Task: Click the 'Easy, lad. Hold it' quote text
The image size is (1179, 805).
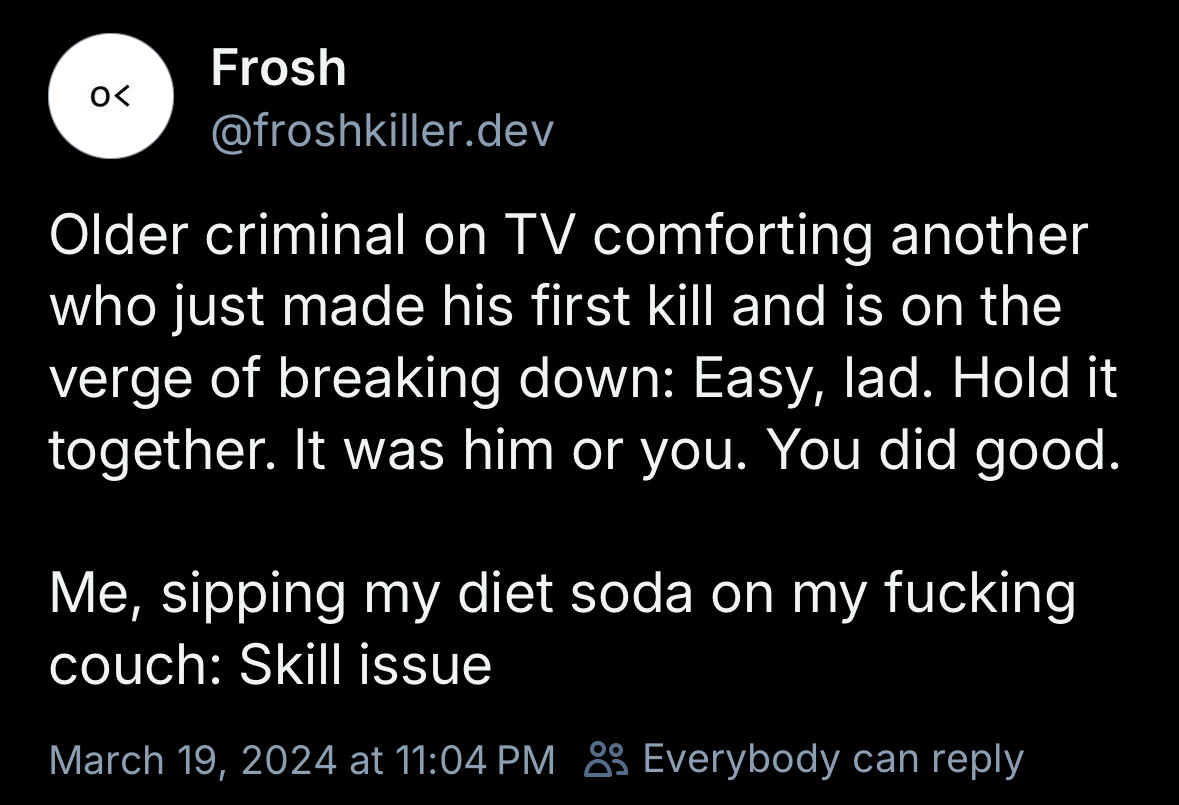Action: point(905,379)
